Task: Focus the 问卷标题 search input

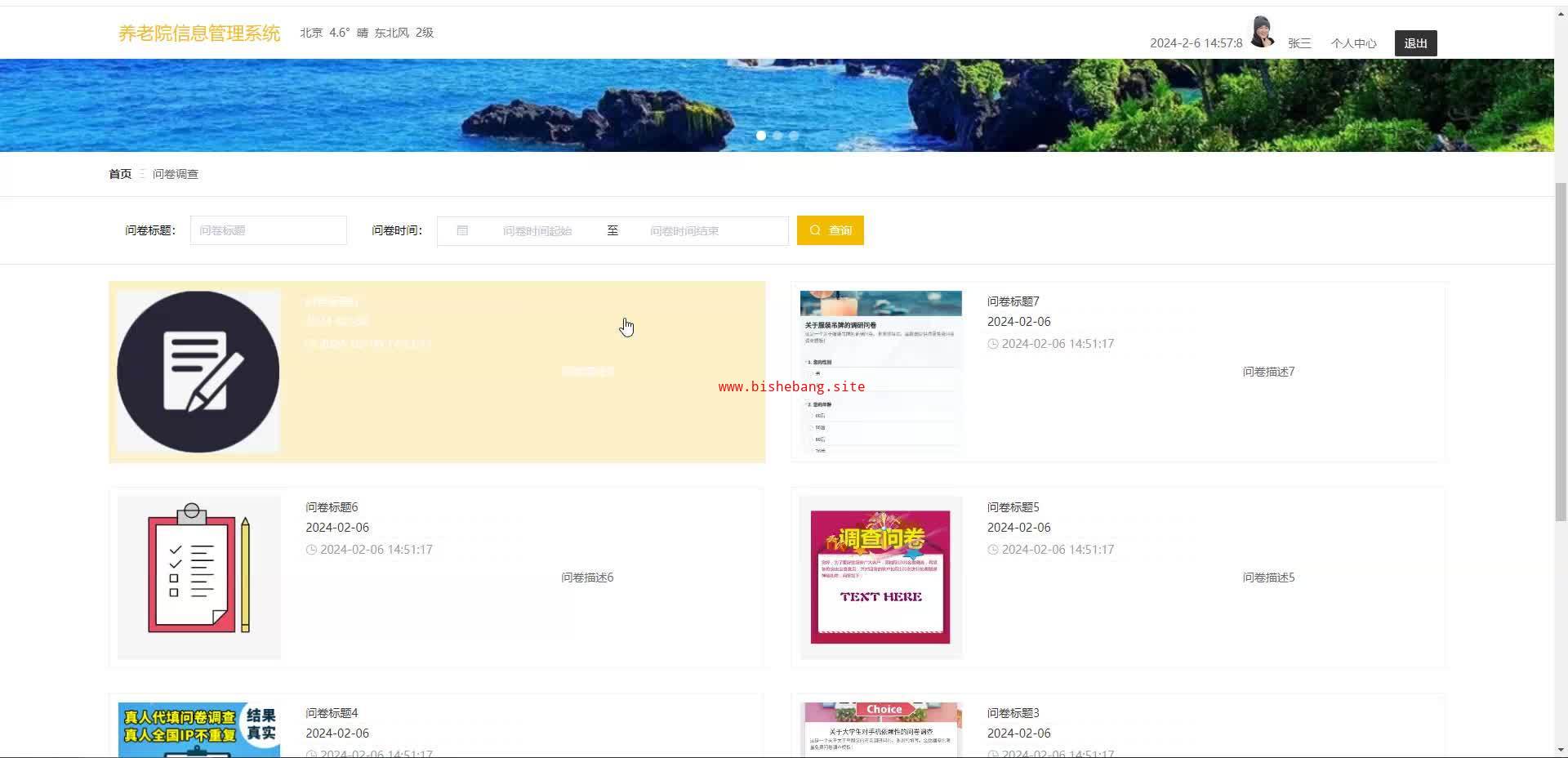Action: (x=269, y=230)
